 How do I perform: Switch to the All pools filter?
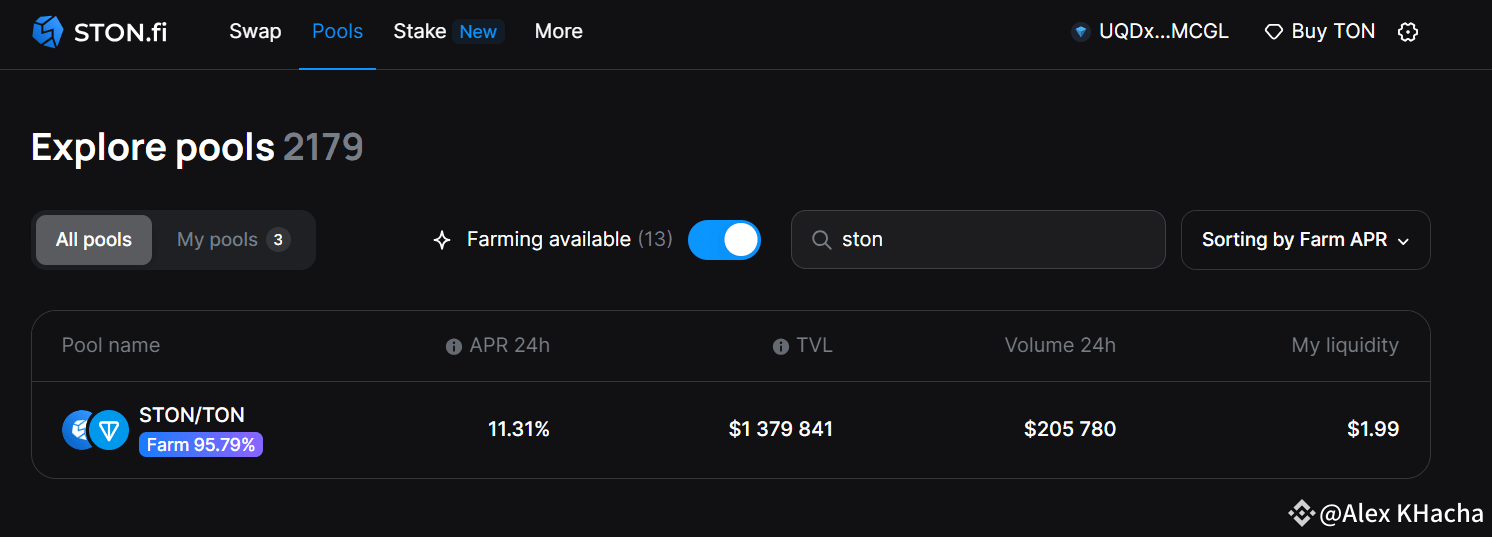click(x=94, y=240)
